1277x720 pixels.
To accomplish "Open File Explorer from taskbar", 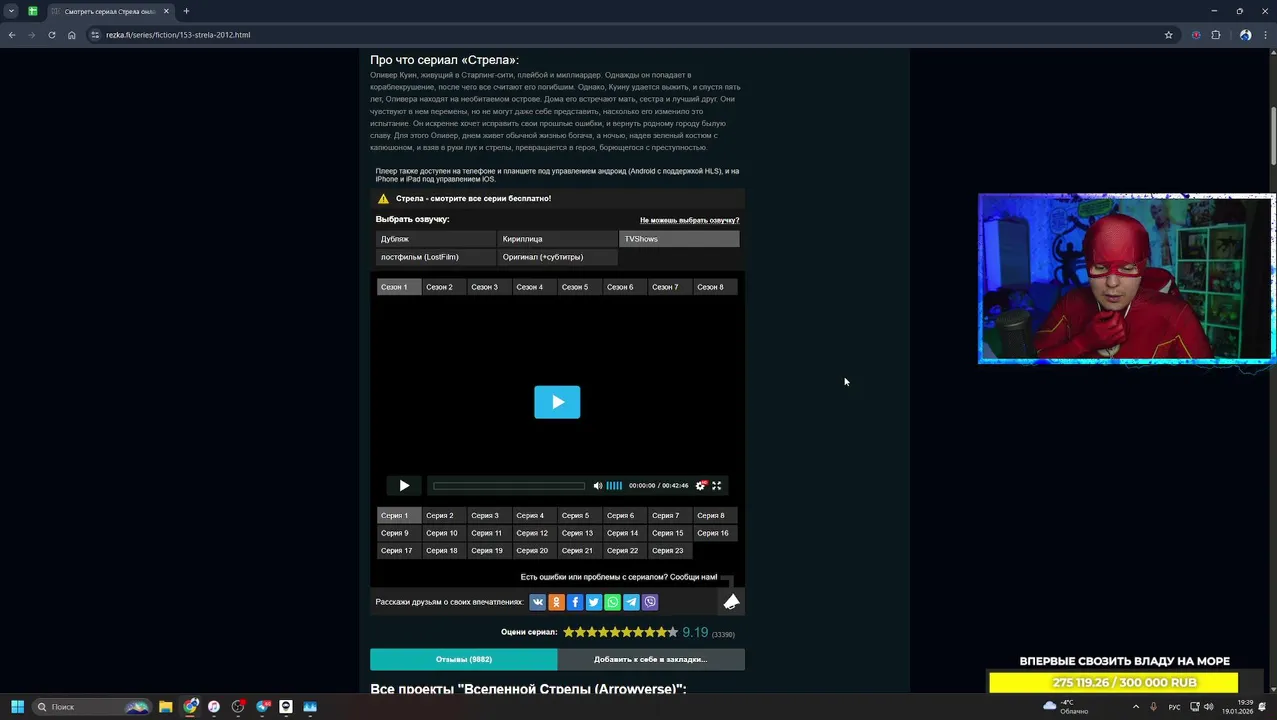I will 165,707.
